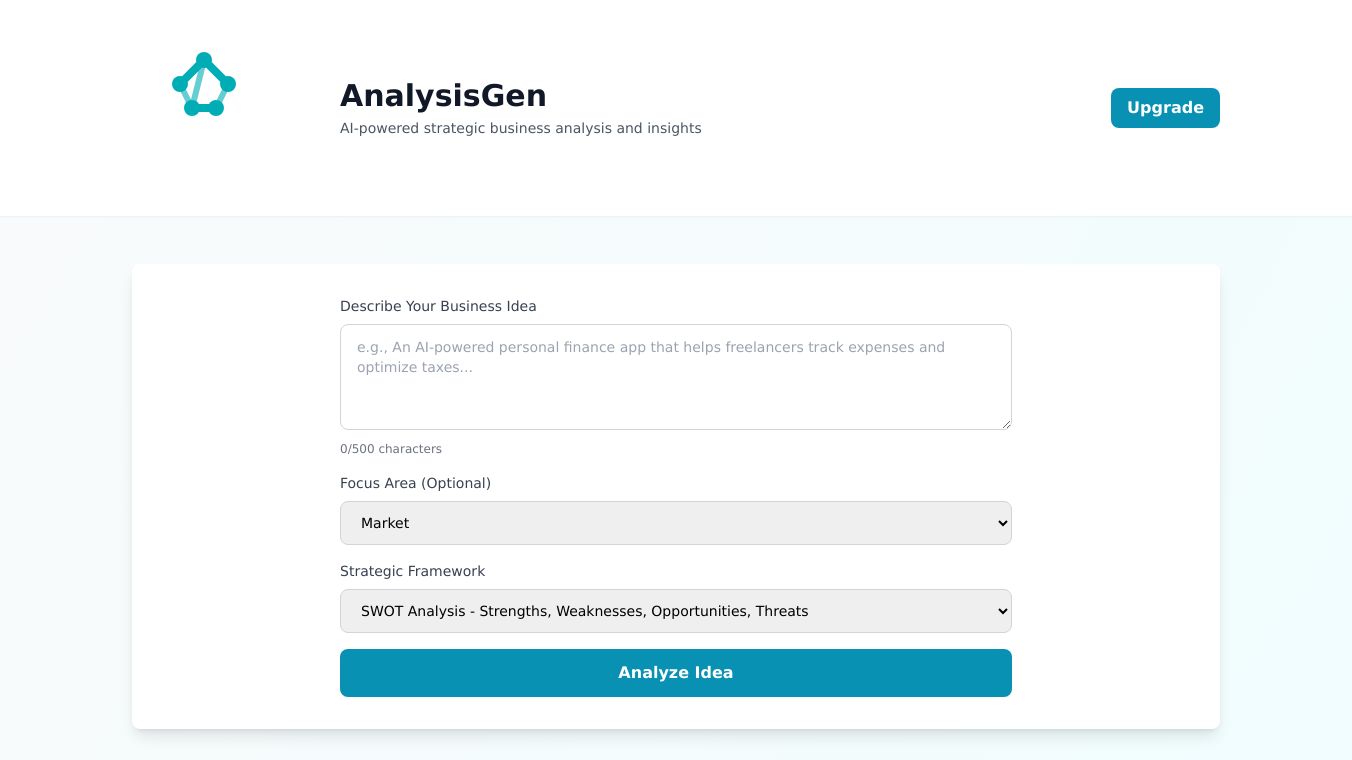Screen dimensions: 1352x760
Task: Click the placeholder example text about freelancers
Action: [650, 357]
